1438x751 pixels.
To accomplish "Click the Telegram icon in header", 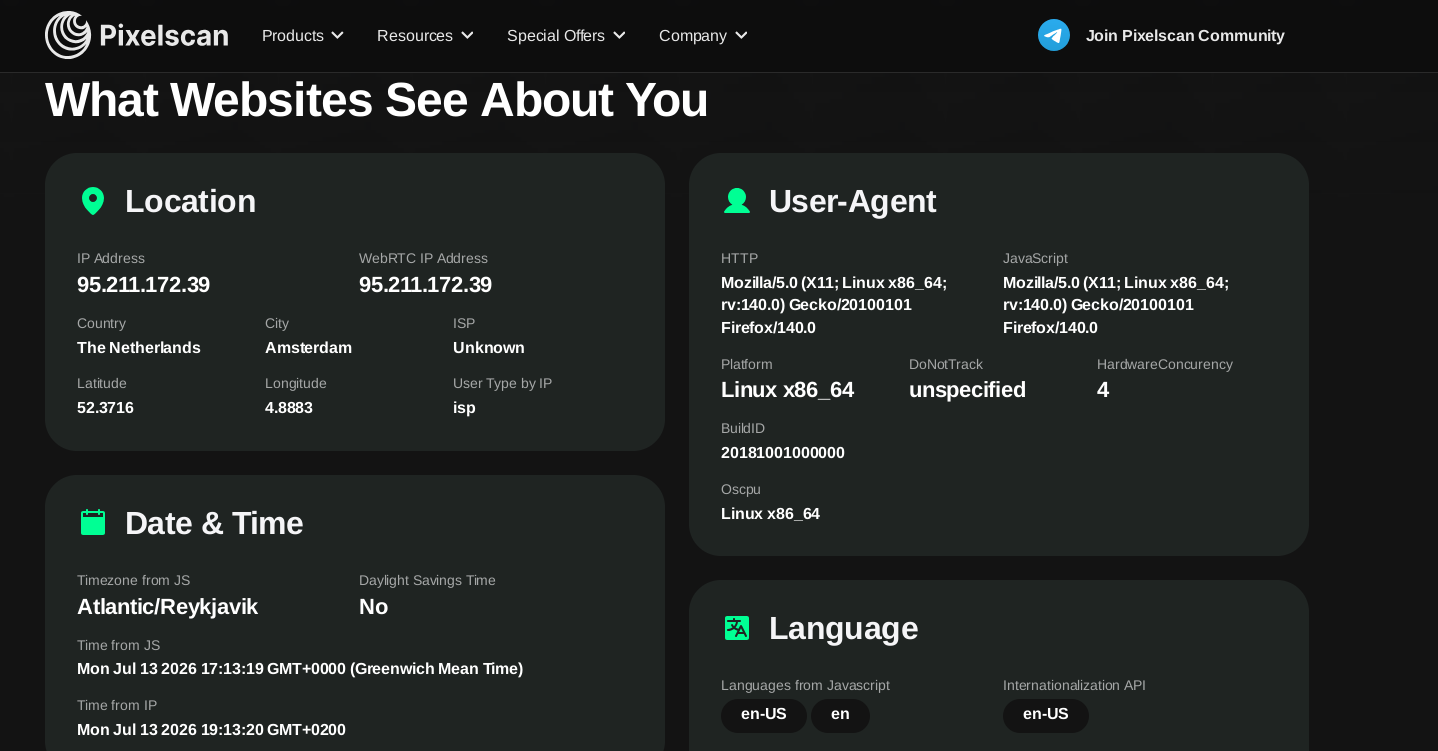I will tap(1054, 35).
